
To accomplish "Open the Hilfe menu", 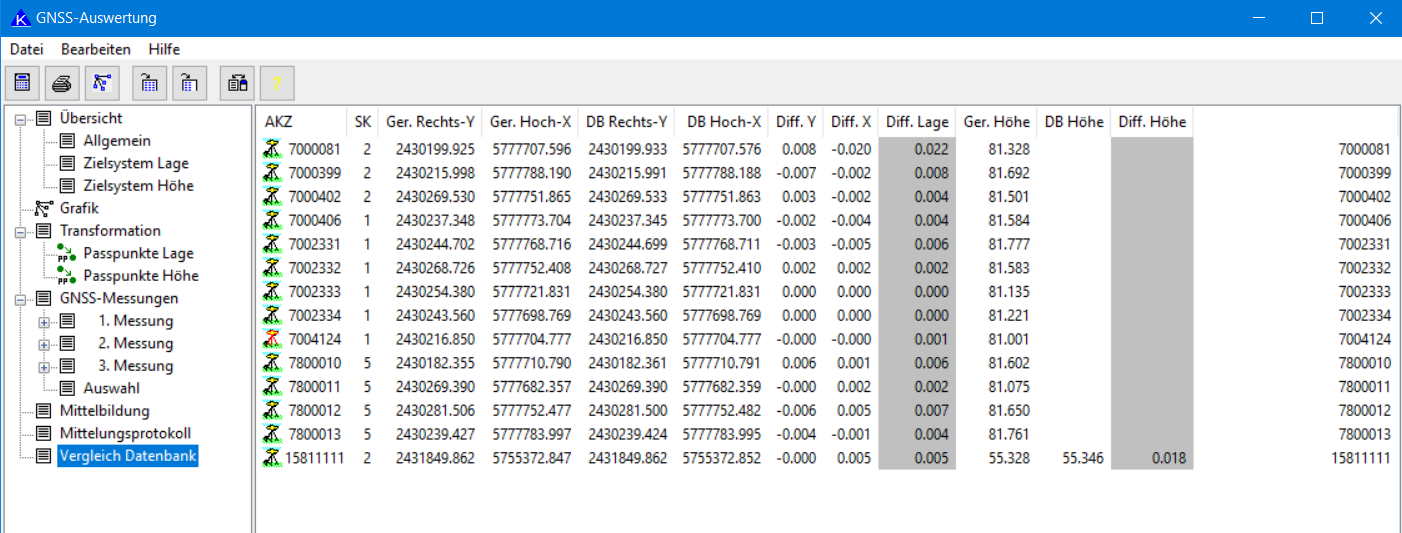I will point(164,49).
